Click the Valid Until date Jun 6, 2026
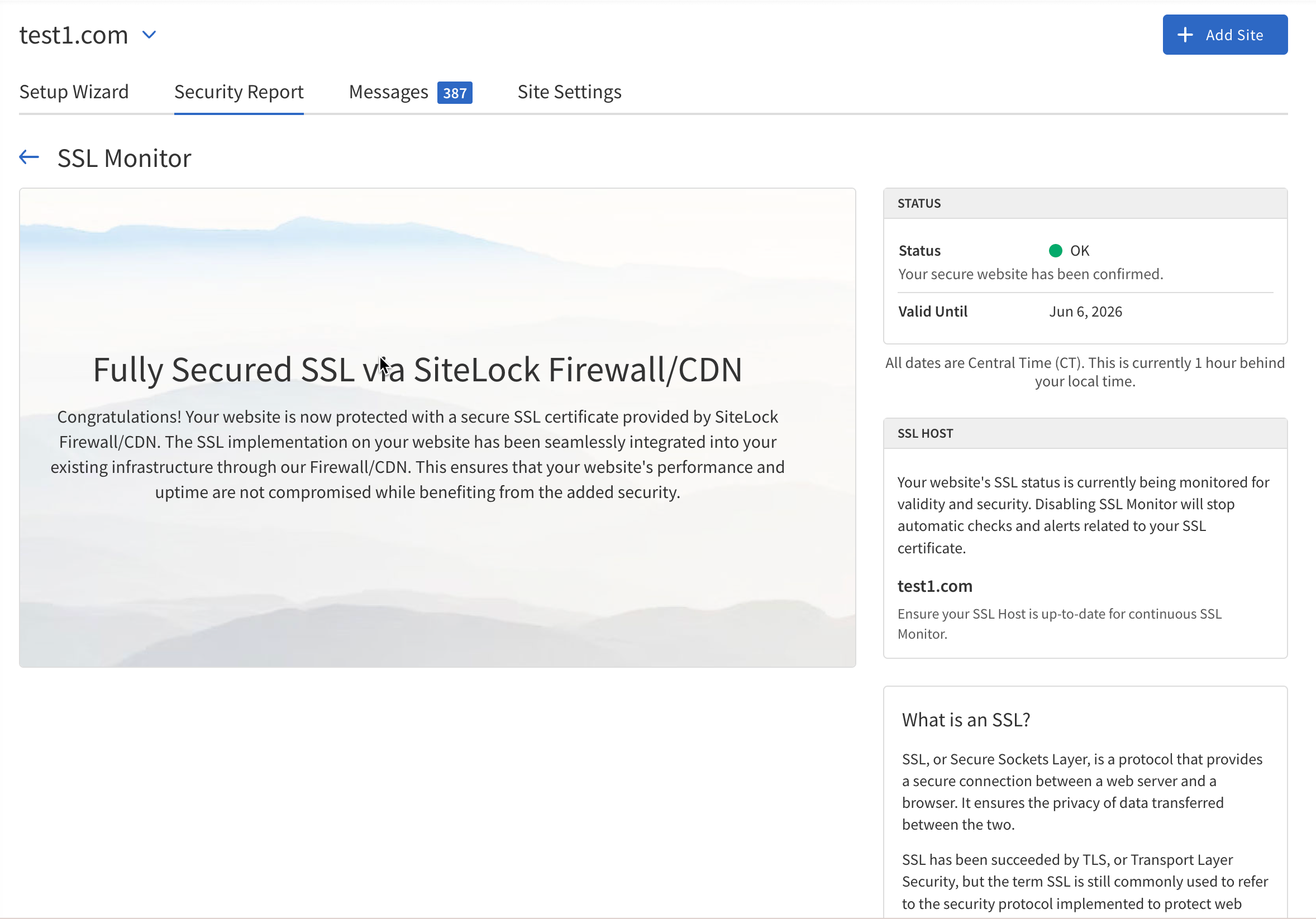Image resolution: width=1316 pixels, height=919 pixels. 1085,312
